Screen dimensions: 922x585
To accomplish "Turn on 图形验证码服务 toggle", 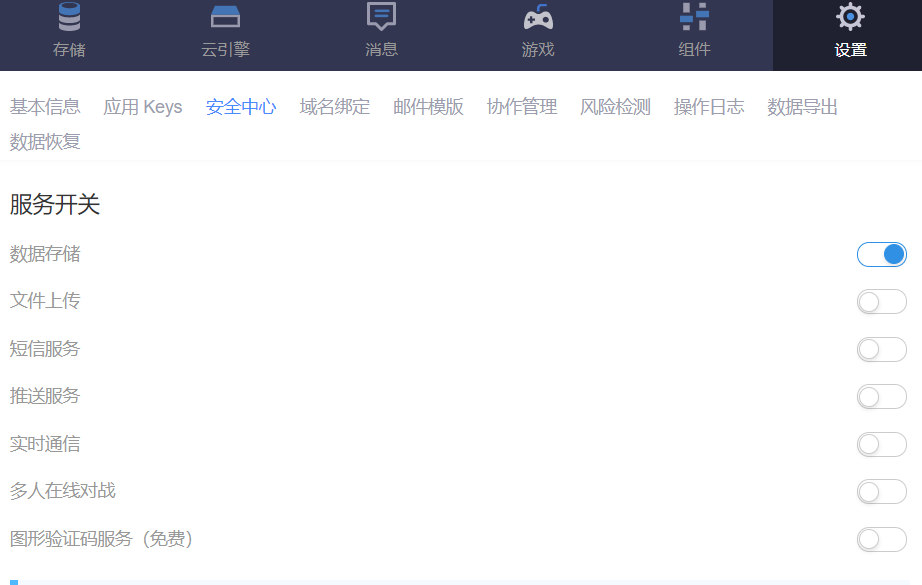I will (881, 539).
